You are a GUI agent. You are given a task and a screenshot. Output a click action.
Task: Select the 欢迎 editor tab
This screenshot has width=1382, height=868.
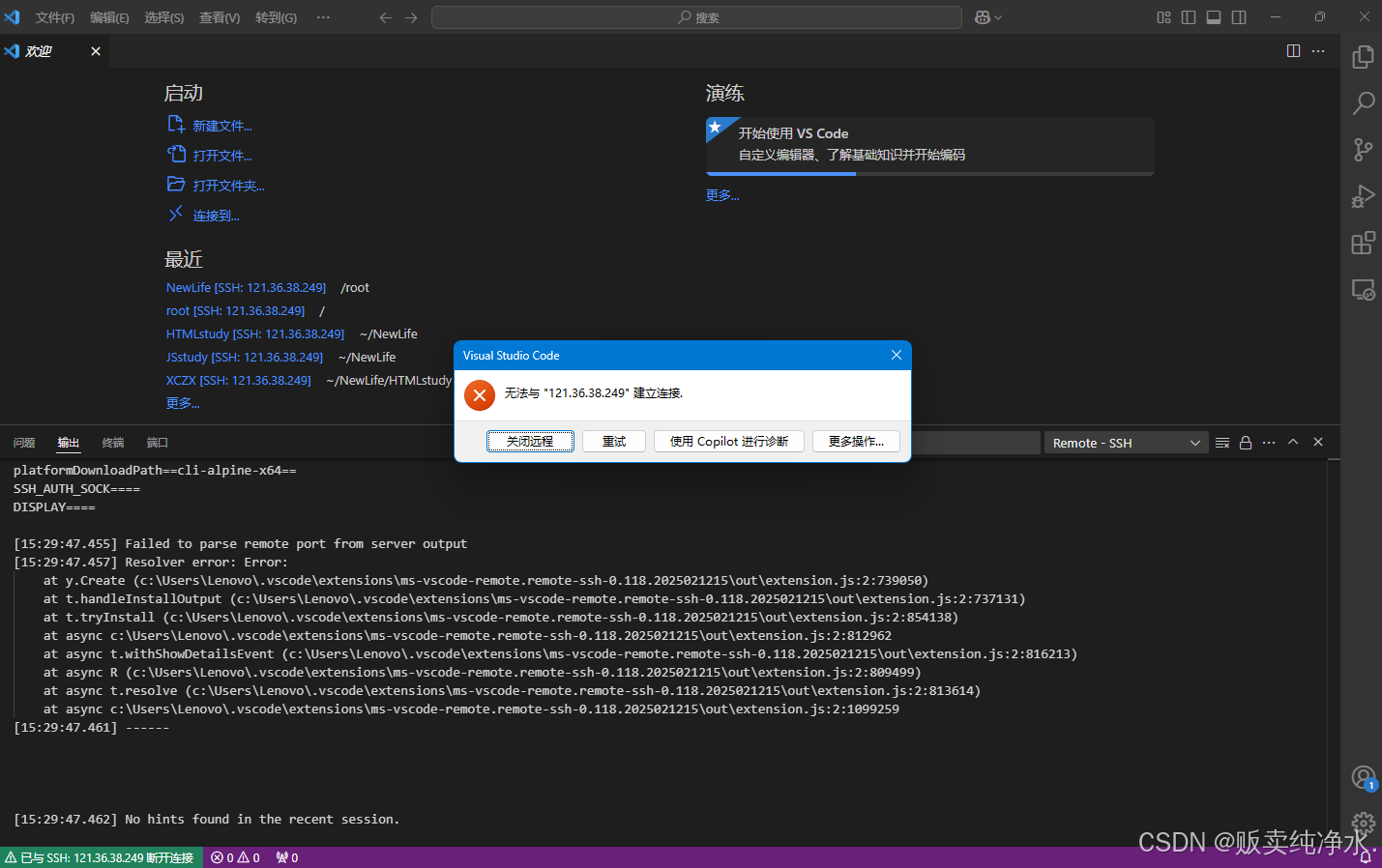pyautogui.click(x=54, y=51)
